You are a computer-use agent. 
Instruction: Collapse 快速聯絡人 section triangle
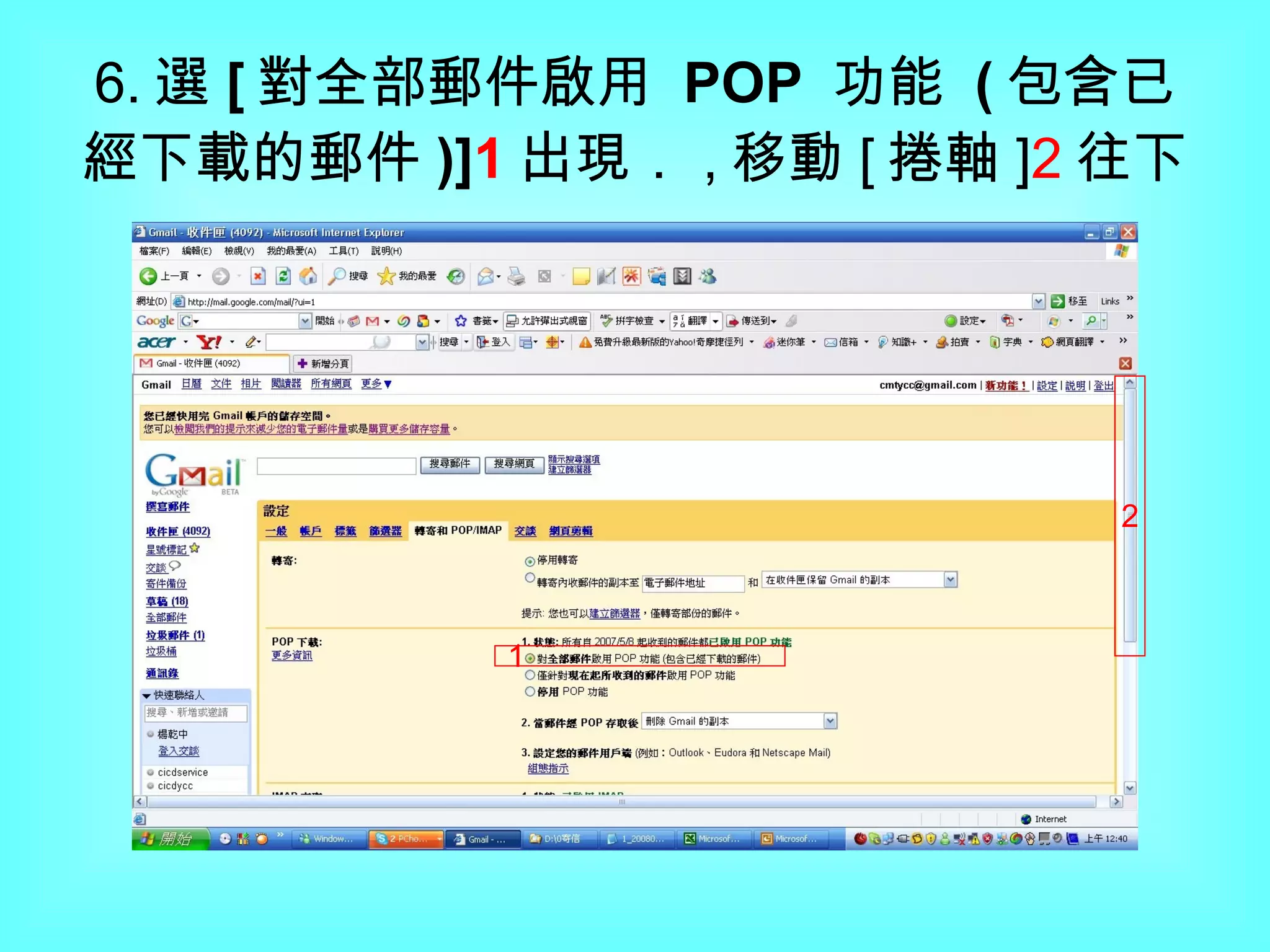[x=146, y=696]
